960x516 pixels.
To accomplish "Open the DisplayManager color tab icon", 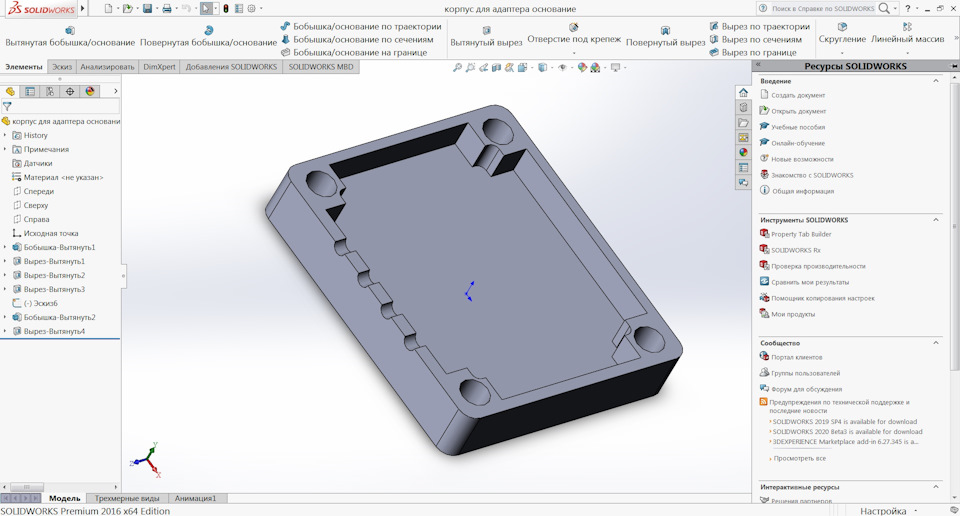I will [90, 91].
